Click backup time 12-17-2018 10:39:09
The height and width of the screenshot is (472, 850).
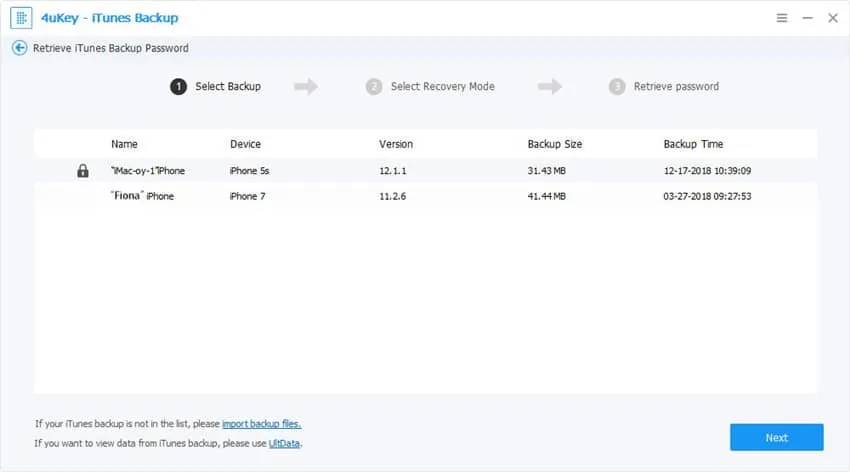coord(707,171)
